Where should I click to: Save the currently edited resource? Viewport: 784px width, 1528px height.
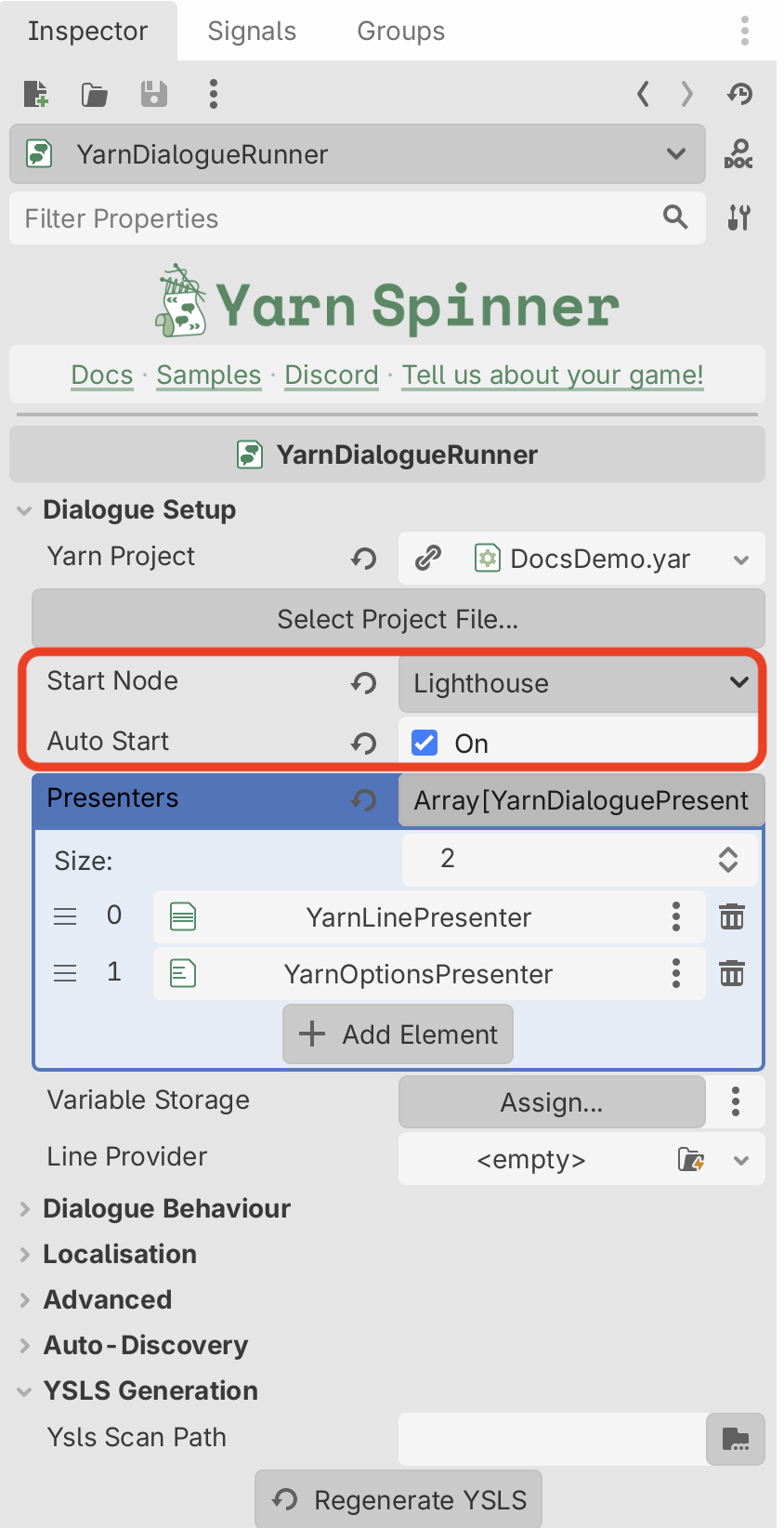153,94
